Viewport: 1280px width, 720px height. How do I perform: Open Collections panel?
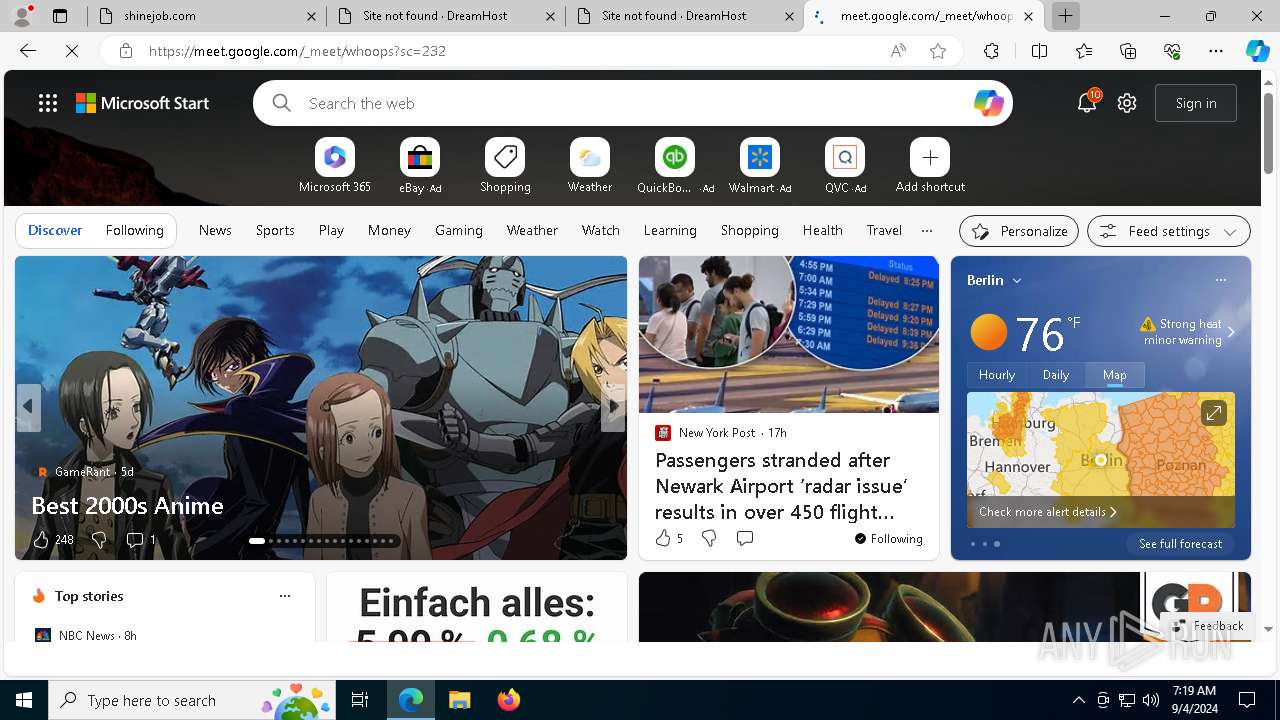point(1128,51)
